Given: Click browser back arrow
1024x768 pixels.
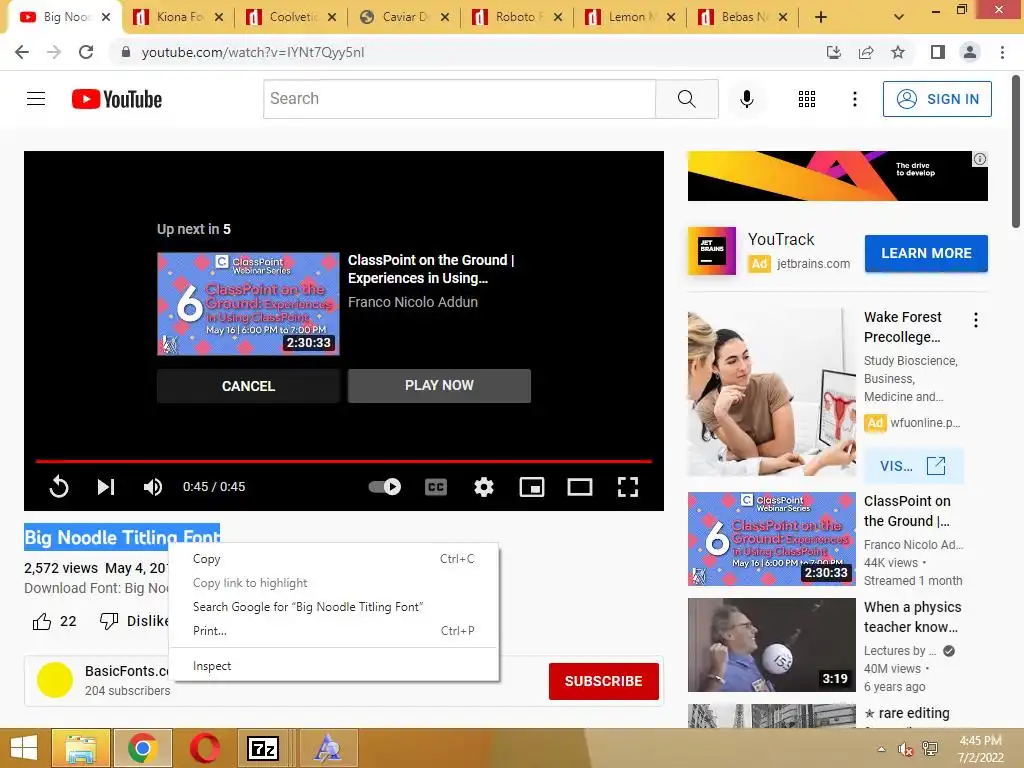Looking at the screenshot, I should coord(22,52).
